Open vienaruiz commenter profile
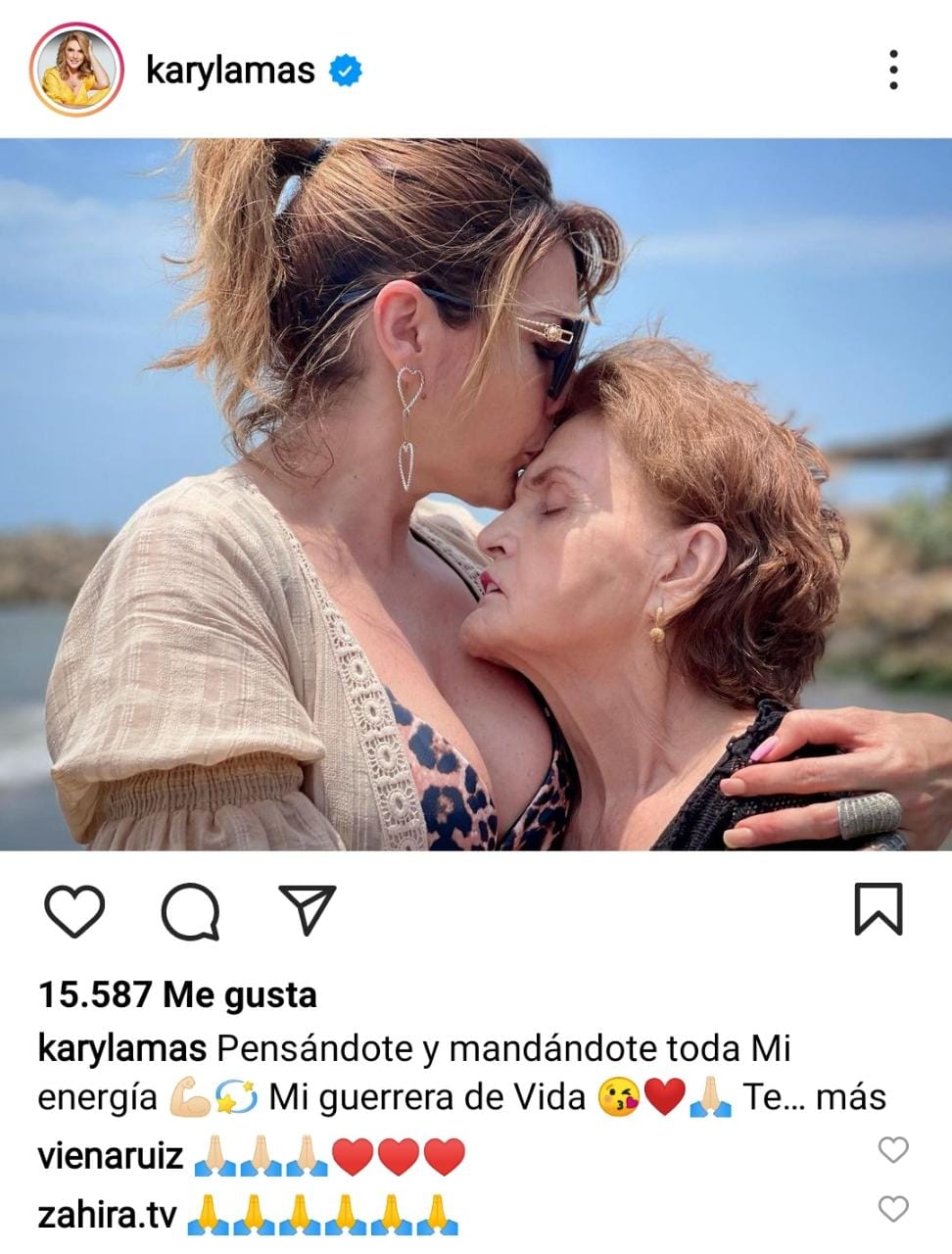The width and height of the screenshot is (952, 1254). point(110,1157)
